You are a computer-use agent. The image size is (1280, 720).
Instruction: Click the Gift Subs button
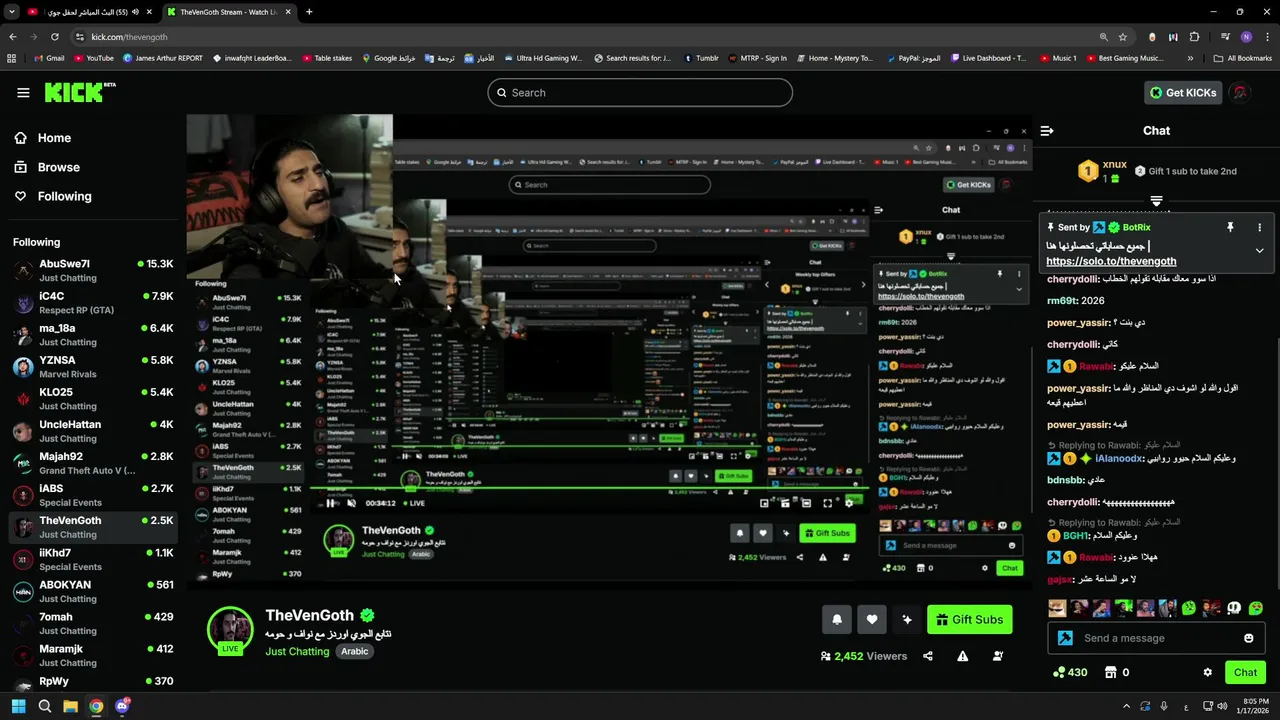(x=969, y=620)
